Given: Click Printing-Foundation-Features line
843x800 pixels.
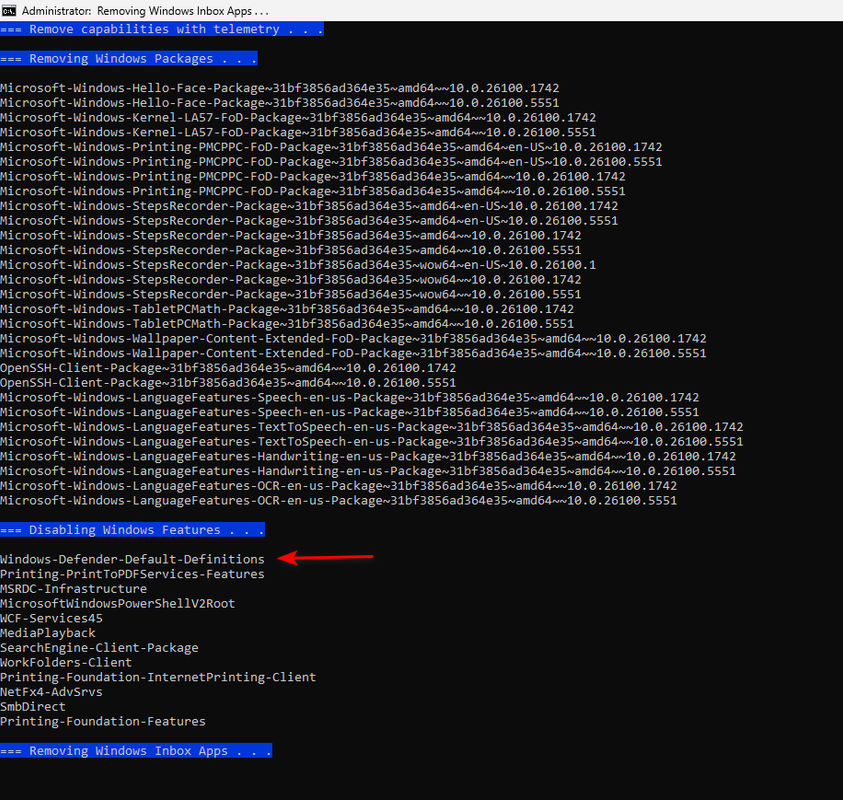Looking at the screenshot, I should pyautogui.click(x=103, y=722).
